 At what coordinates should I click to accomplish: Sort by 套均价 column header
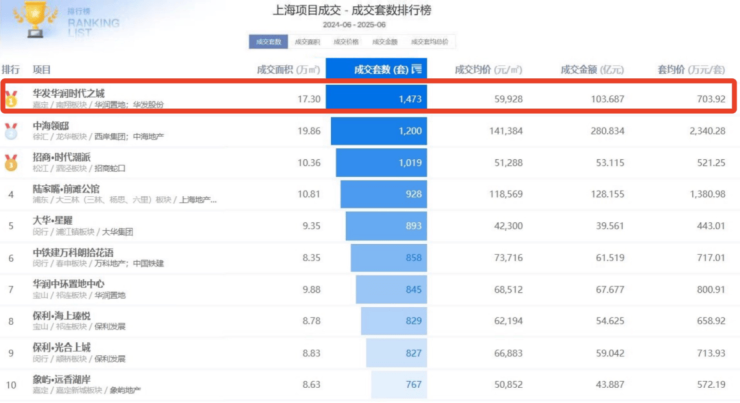(692, 70)
